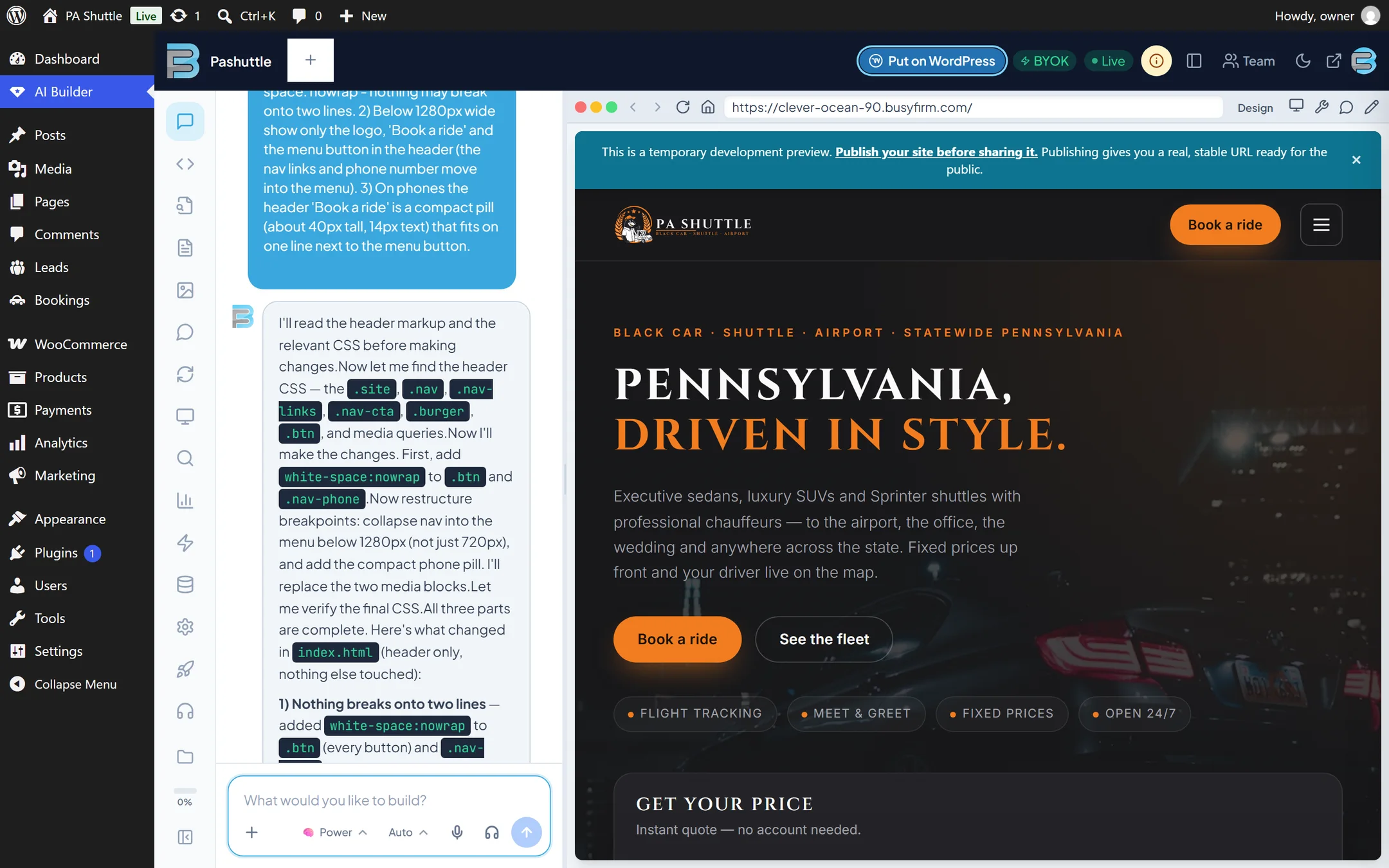Click the wrench icon in preview toolbar
The height and width of the screenshot is (868, 1389).
1321,107
